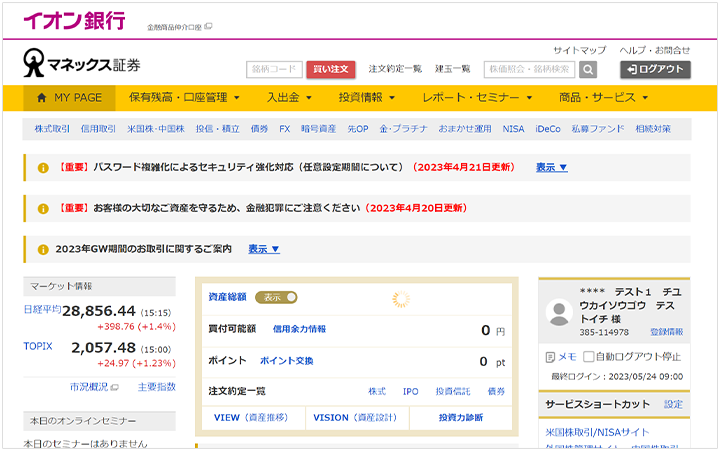Open おまかせ運用 in sub navigation
The image size is (720, 450).
point(465,129)
